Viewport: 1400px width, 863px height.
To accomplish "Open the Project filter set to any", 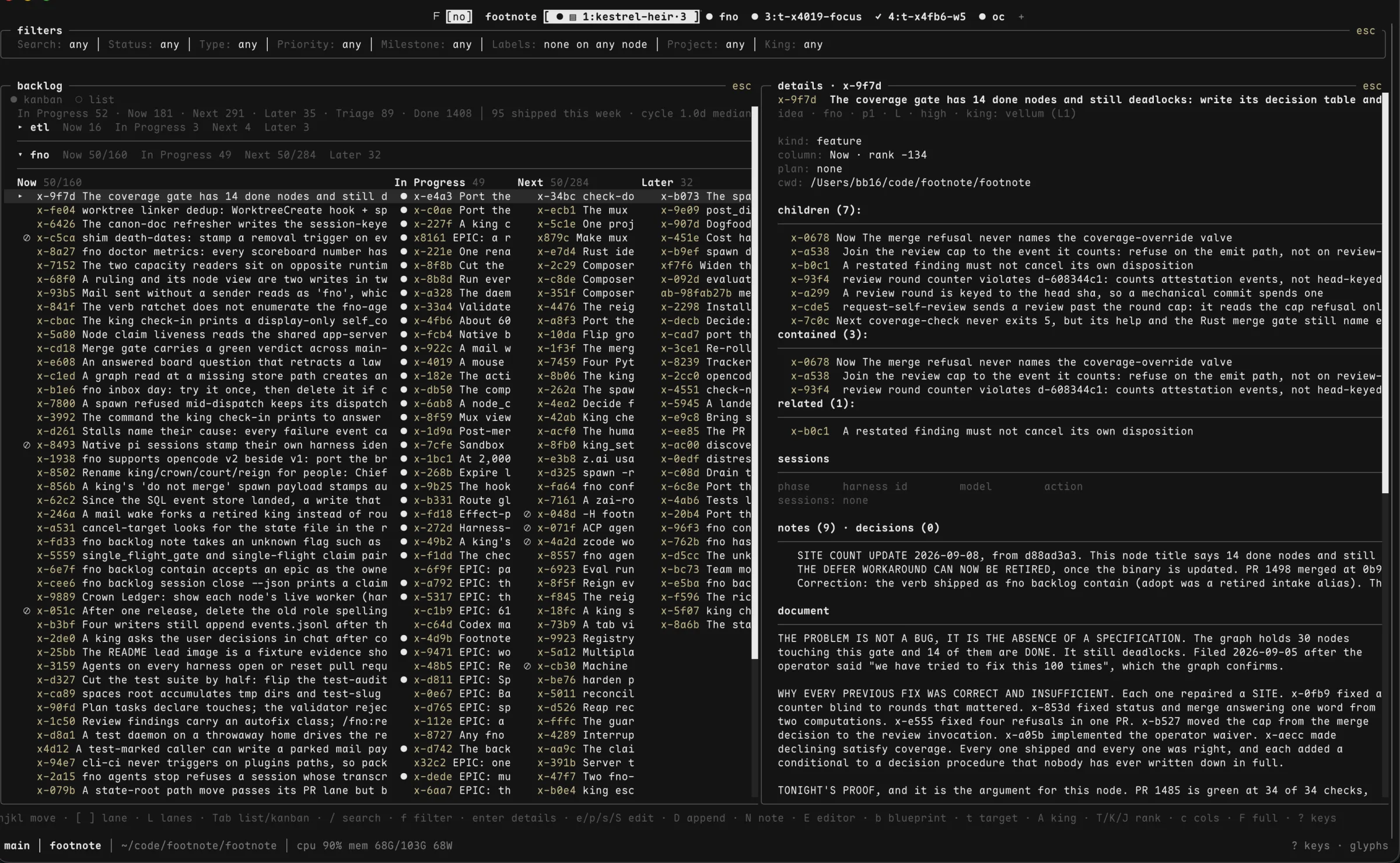I will 706,44.
